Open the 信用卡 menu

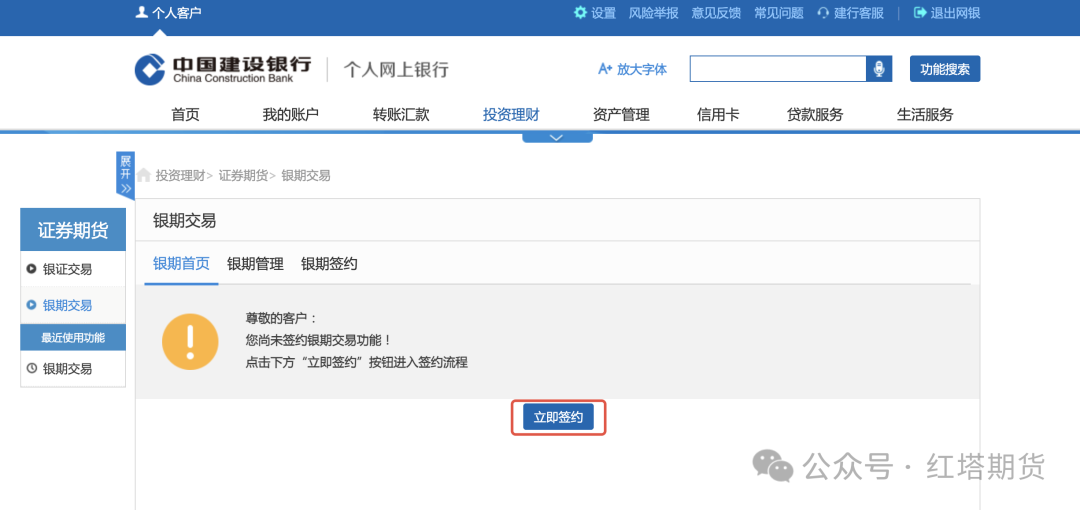[x=718, y=115]
